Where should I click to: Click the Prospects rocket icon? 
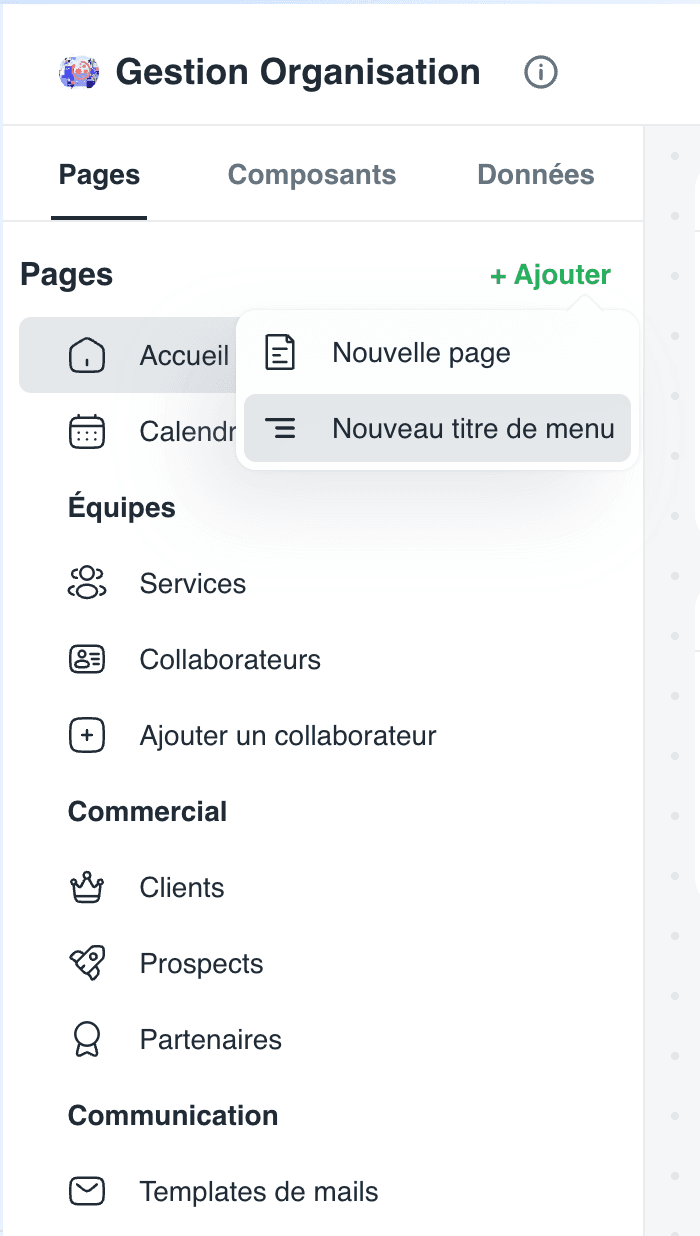click(87, 964)
